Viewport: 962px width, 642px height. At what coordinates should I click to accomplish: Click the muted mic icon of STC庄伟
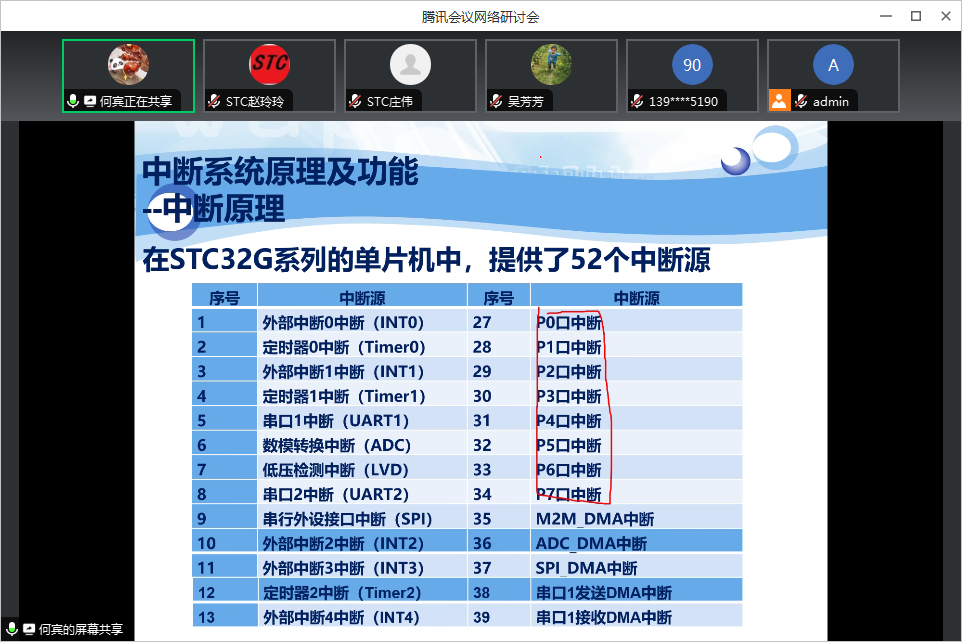(355, 101)
